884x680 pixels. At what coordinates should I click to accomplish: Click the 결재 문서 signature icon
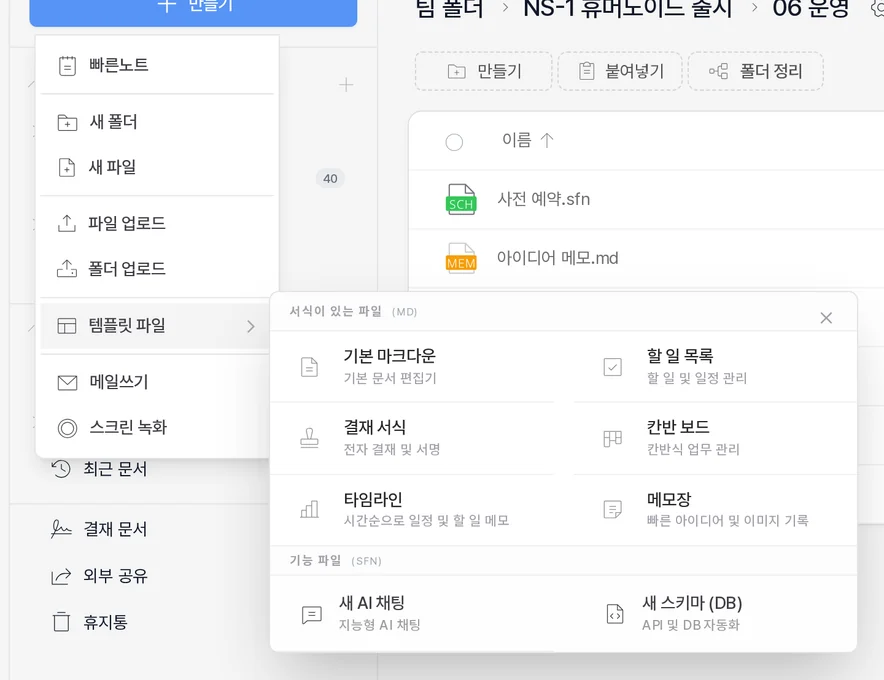point(61,529)
